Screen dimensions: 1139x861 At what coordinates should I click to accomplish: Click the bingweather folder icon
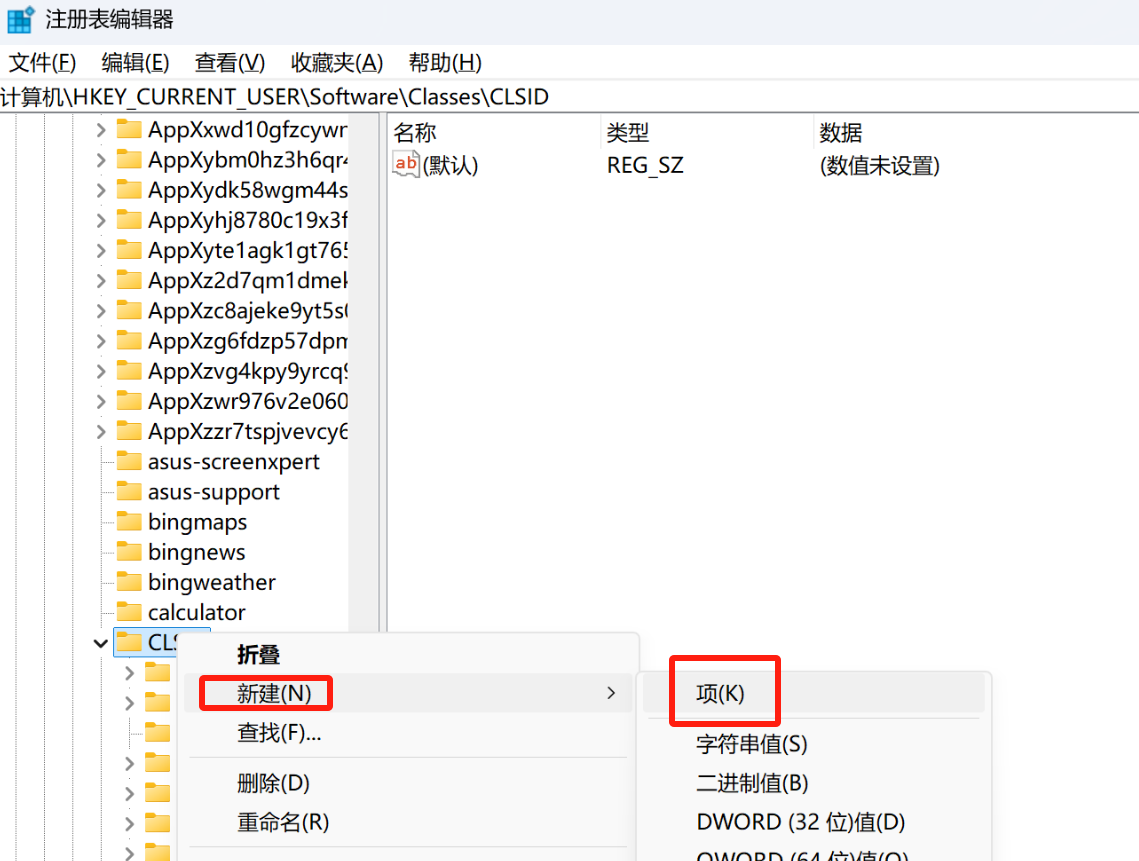[129, 582]
